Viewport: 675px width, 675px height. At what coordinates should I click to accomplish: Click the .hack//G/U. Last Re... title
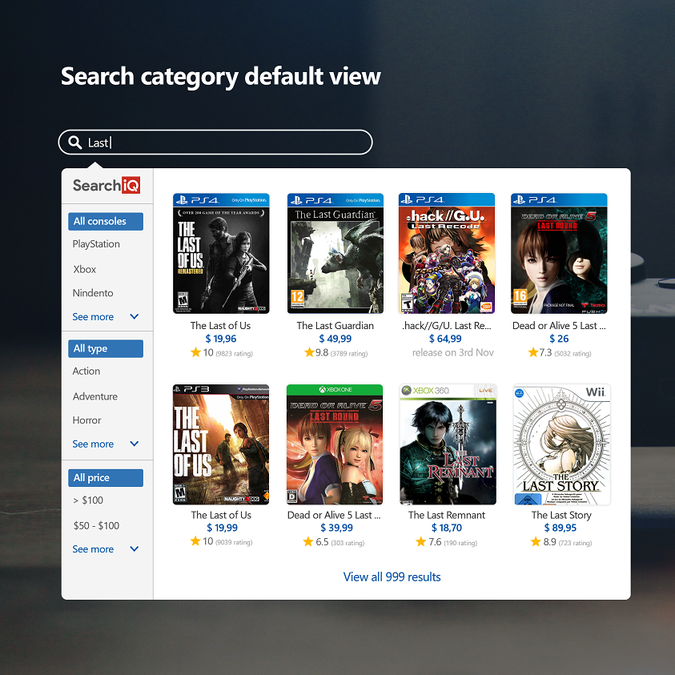point(446,325)
